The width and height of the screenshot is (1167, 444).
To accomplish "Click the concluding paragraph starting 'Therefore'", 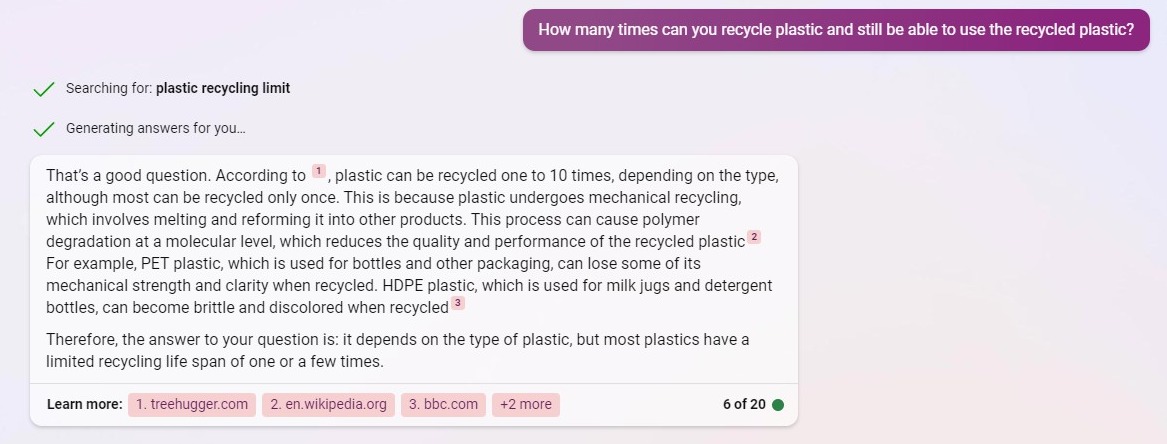I will 397,351.
